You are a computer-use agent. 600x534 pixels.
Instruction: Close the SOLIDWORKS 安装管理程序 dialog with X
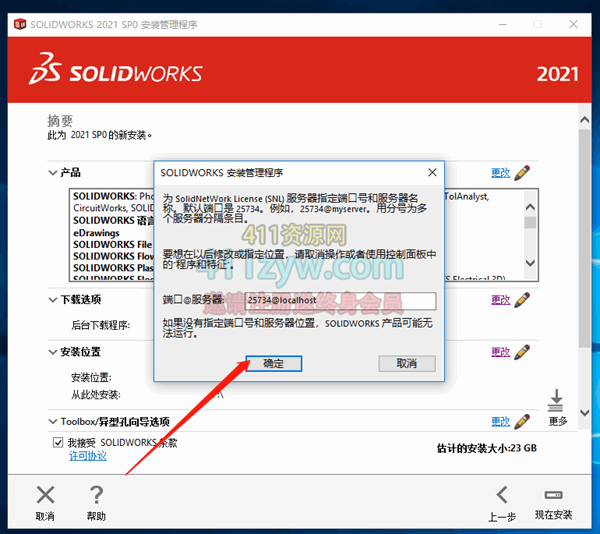(x=431, y=172)
